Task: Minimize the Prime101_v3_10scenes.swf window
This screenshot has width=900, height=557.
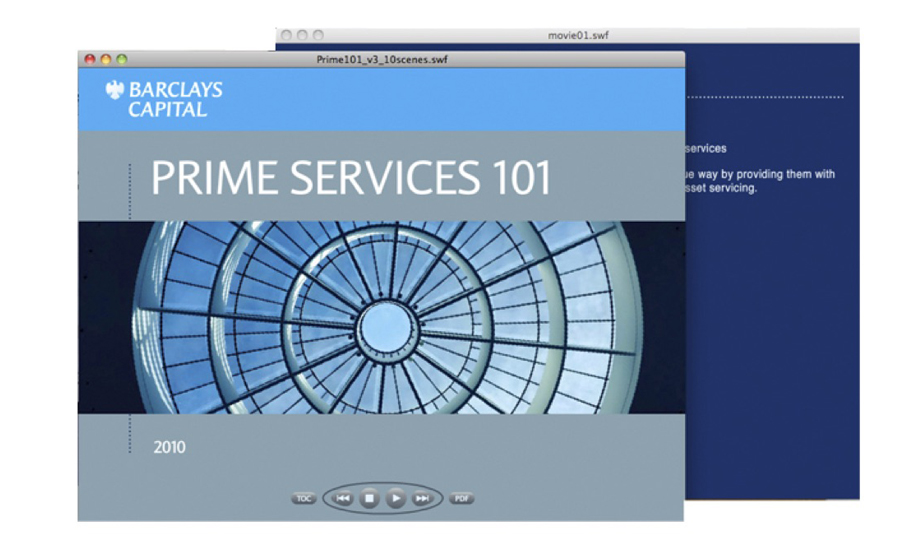Action: (x=106, y=60)
